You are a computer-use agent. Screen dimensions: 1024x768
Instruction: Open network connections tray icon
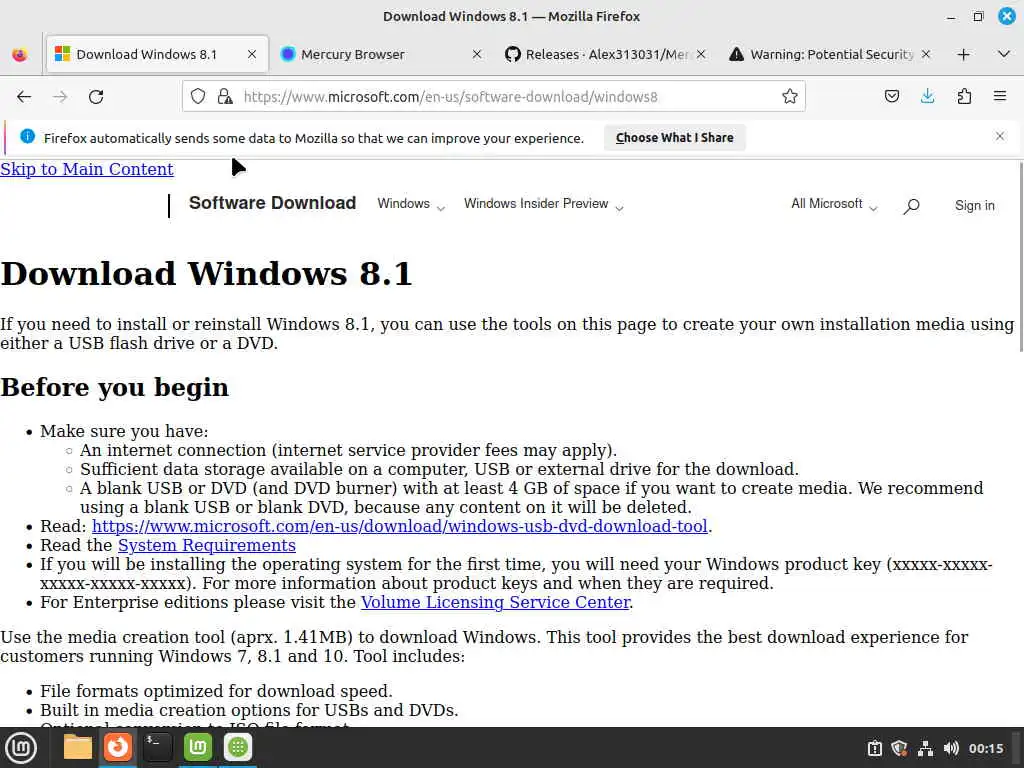pos(925,748)
